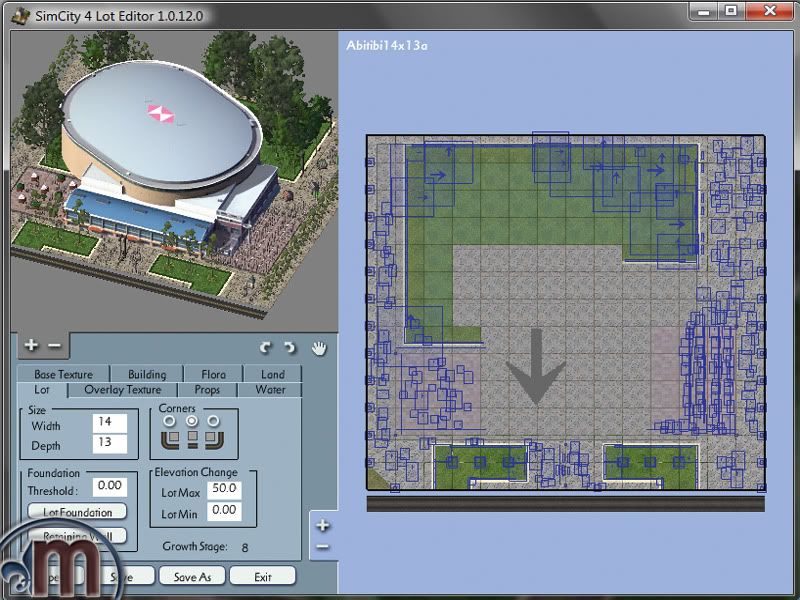The width and height of the screenshot is (800, 600).
Task: Click the Save As button
Action: point(192,577)
